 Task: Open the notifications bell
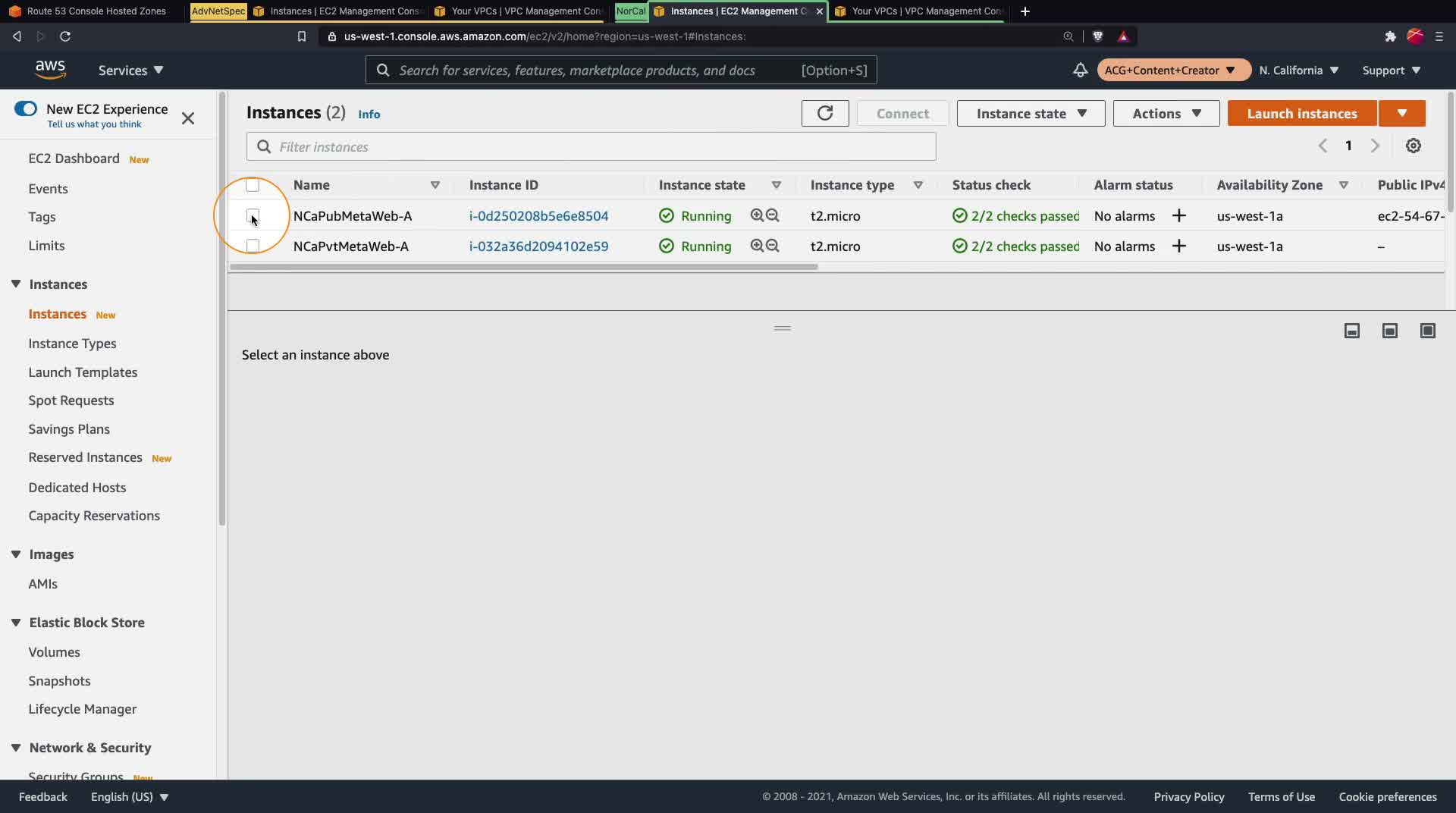[1080, 70]
